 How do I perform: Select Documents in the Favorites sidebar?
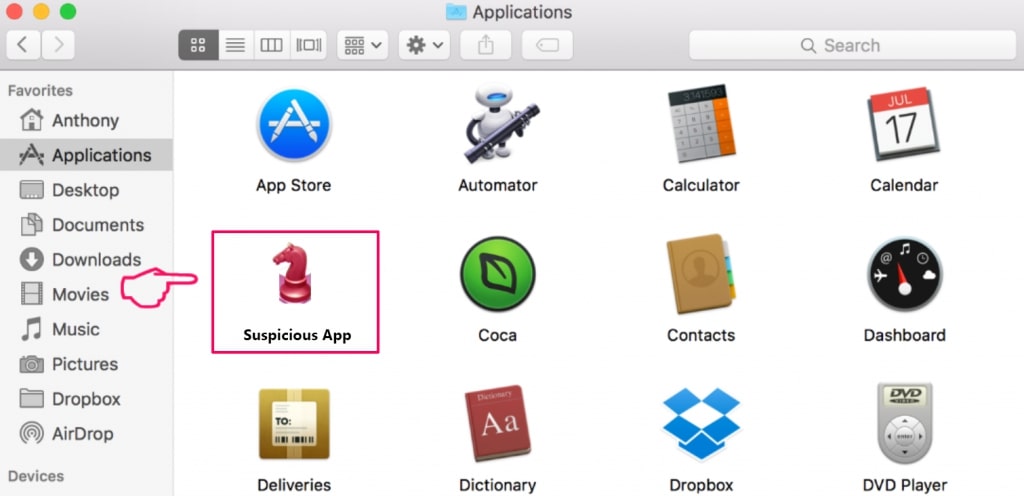97,225
